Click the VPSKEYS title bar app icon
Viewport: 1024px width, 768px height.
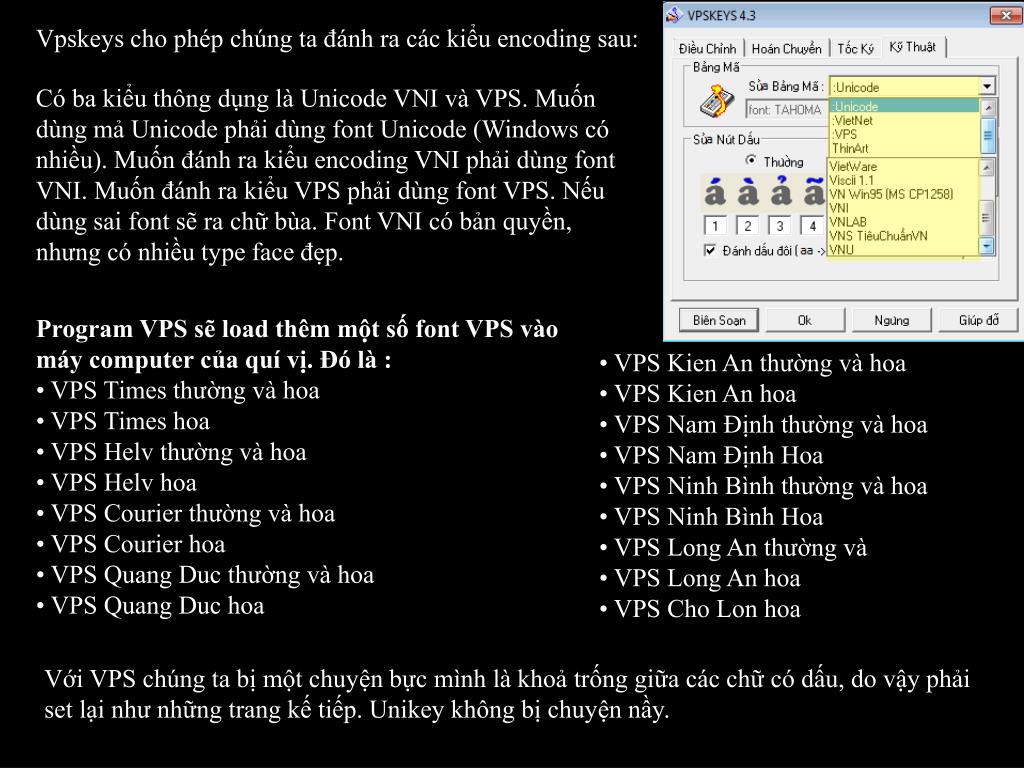point(675,14)
